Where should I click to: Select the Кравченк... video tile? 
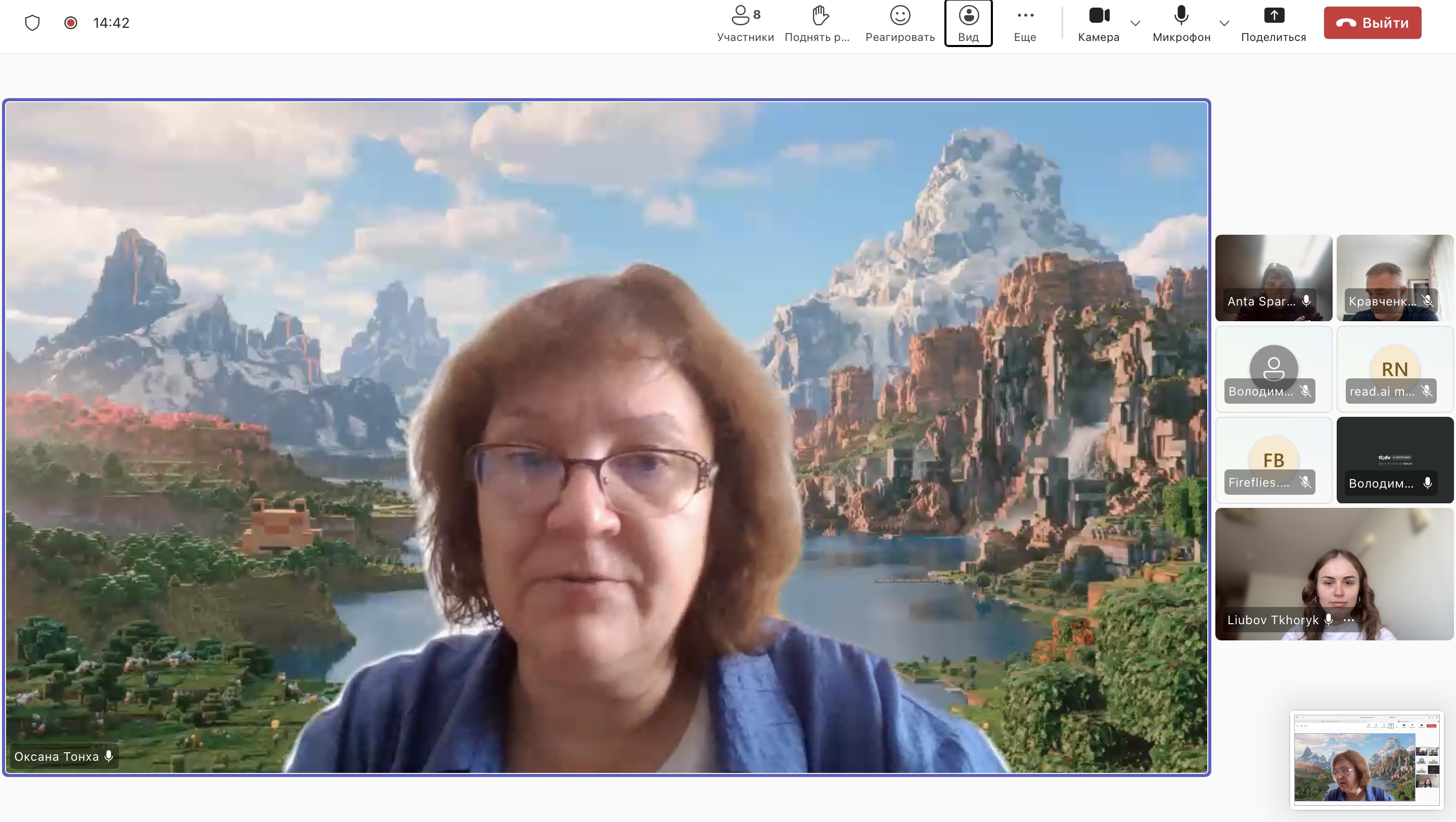pyautogui.click(x=1395, y=278)
